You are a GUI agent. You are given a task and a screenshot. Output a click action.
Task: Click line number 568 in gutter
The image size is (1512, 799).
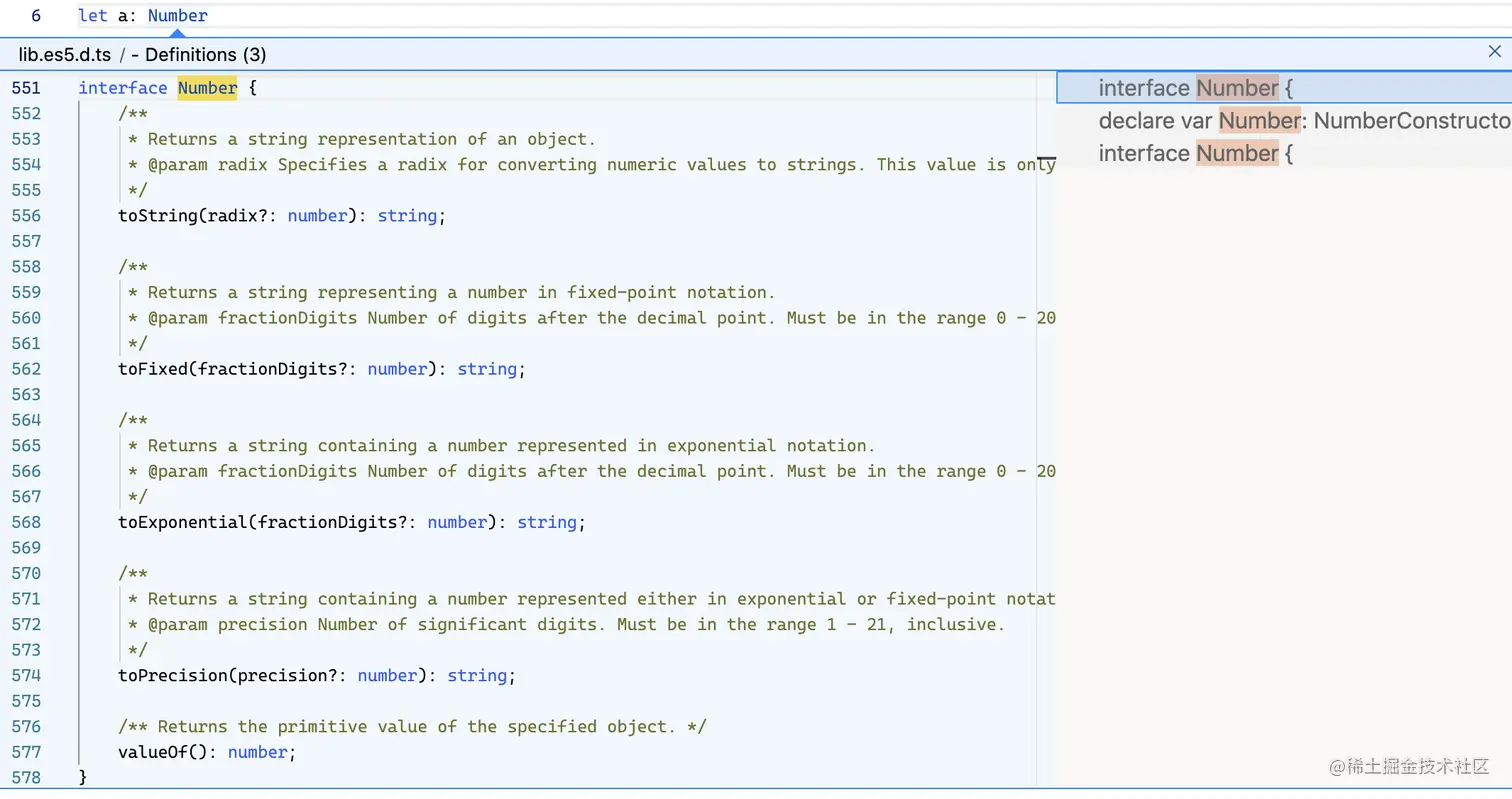tap(26, 522)
